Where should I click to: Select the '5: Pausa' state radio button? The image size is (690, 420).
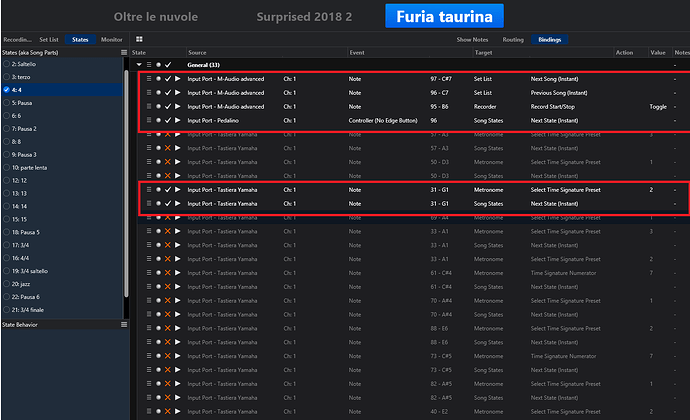7,103
